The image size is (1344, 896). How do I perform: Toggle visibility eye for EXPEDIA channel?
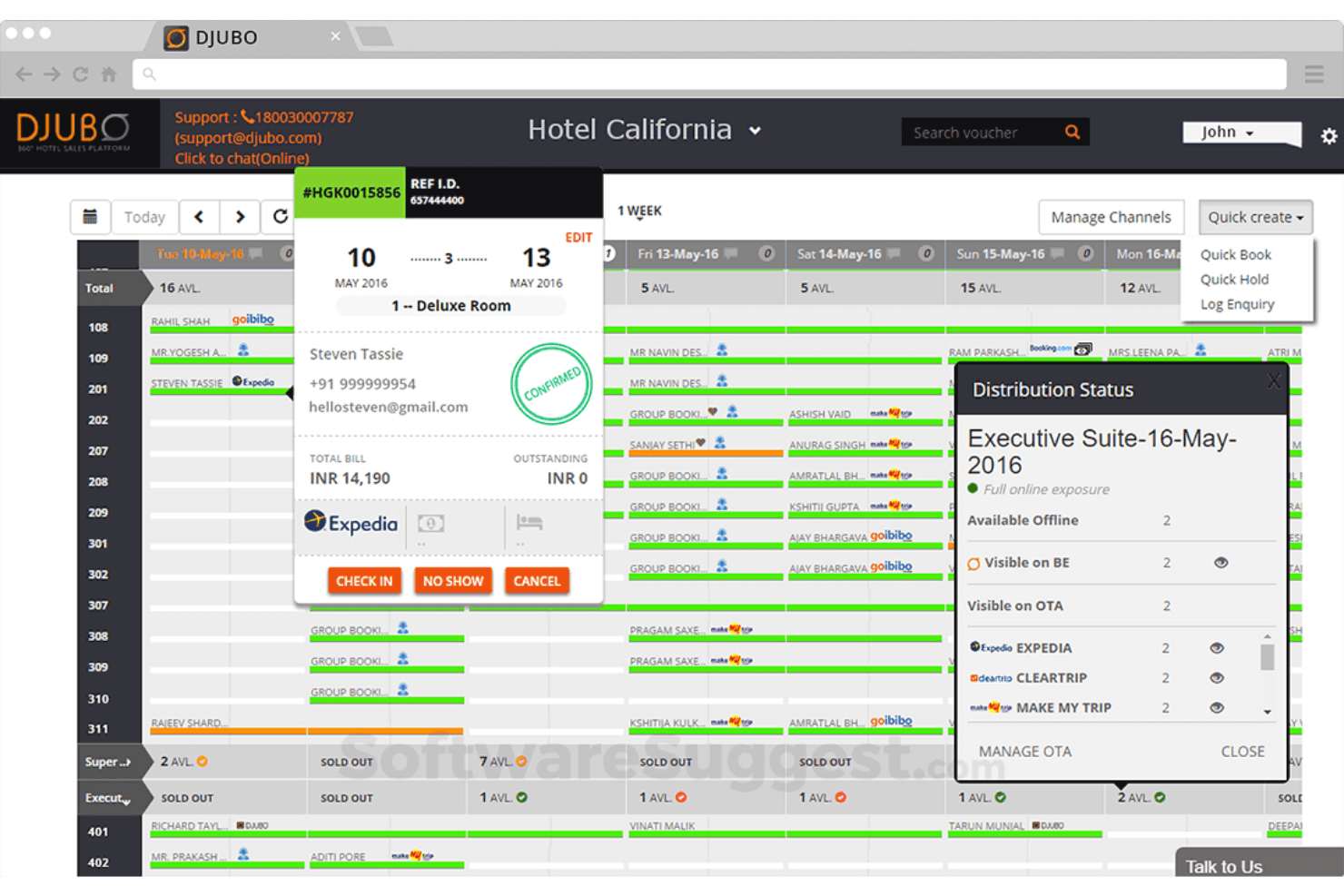click(x=1217, y=647)
